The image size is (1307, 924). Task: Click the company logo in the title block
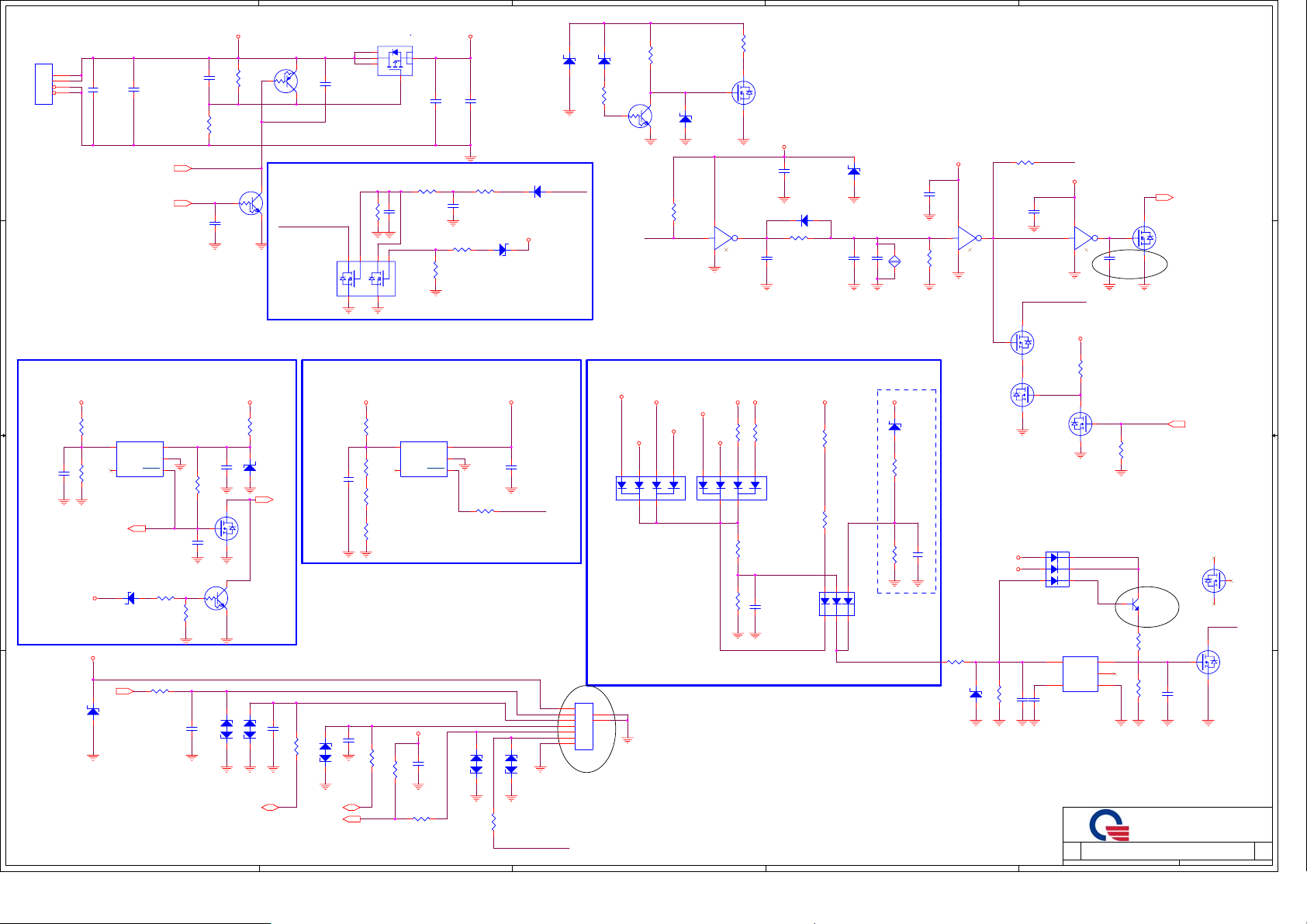tap(1109, 825)
